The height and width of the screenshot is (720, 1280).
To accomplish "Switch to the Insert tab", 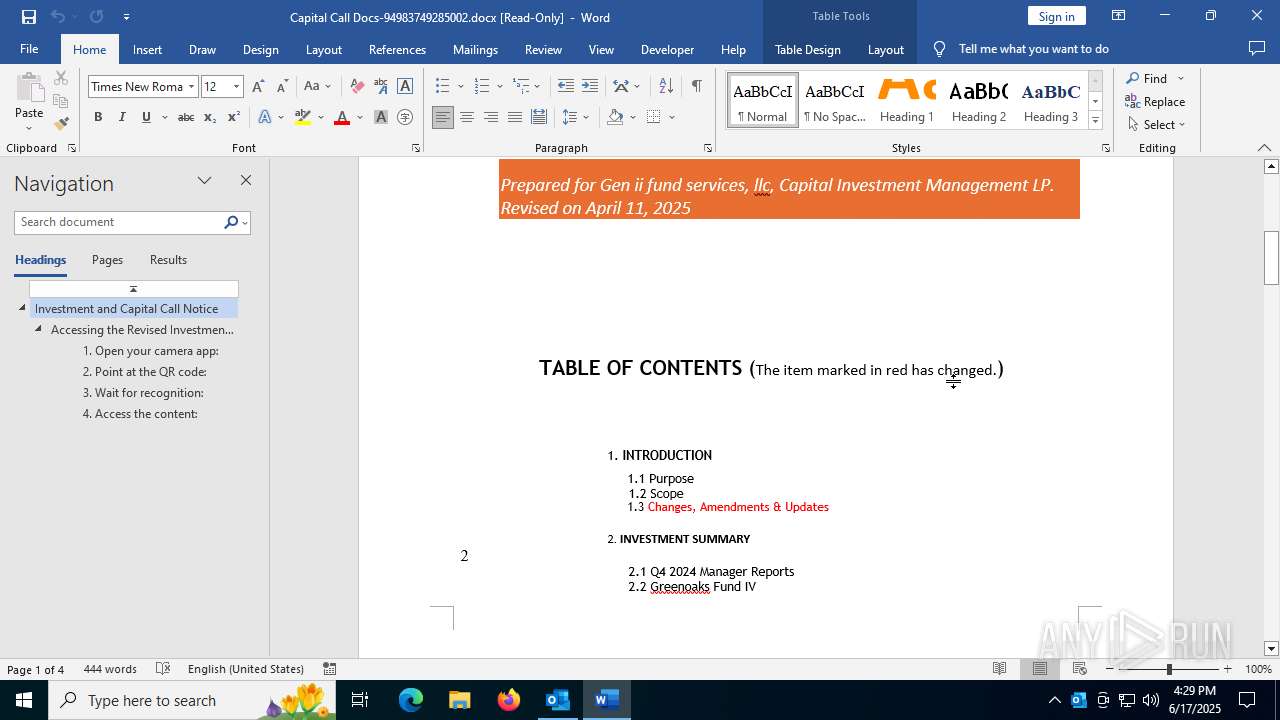I will [x=147, y=49].
